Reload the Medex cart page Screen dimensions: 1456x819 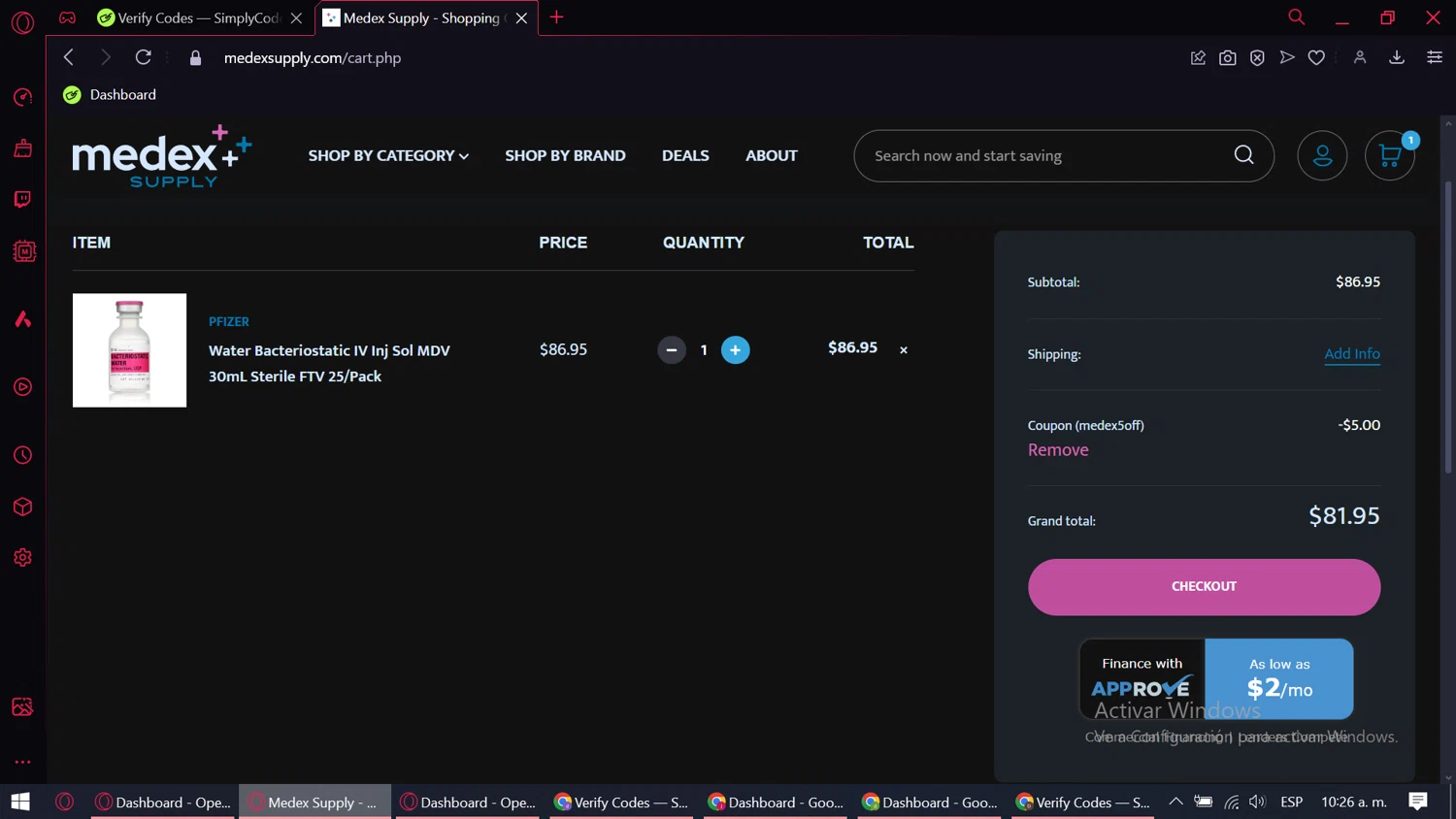pyautogui.click(x=143, y=57)
